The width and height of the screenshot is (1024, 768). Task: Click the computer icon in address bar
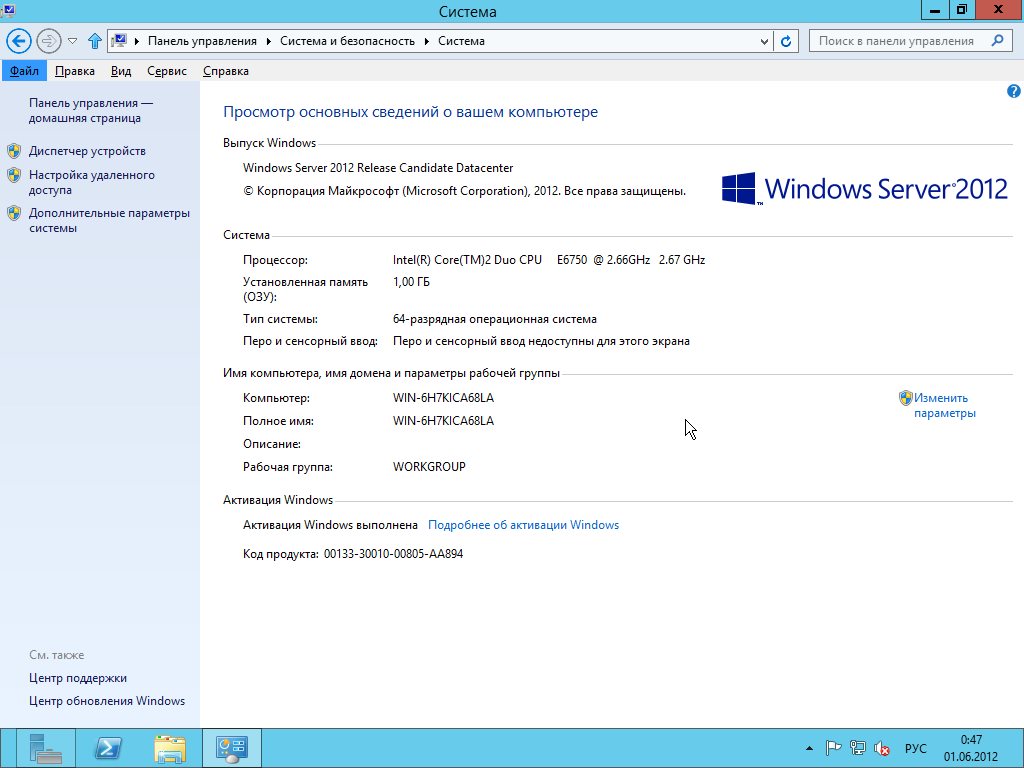119,41
